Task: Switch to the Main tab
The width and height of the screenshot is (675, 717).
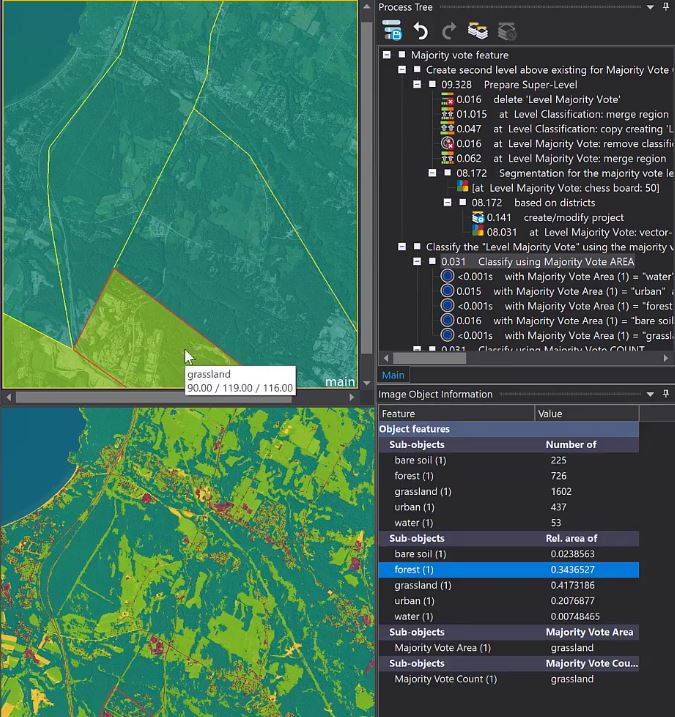Action: pyautogui.click(x=393, y=375)
